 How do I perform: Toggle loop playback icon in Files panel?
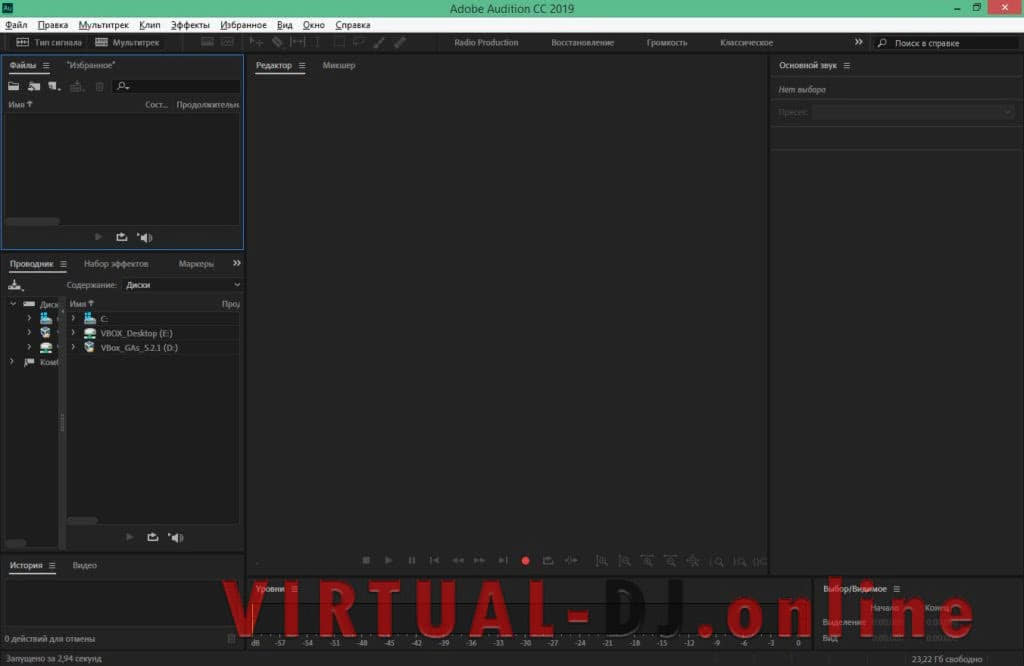(x=122, y=237)
